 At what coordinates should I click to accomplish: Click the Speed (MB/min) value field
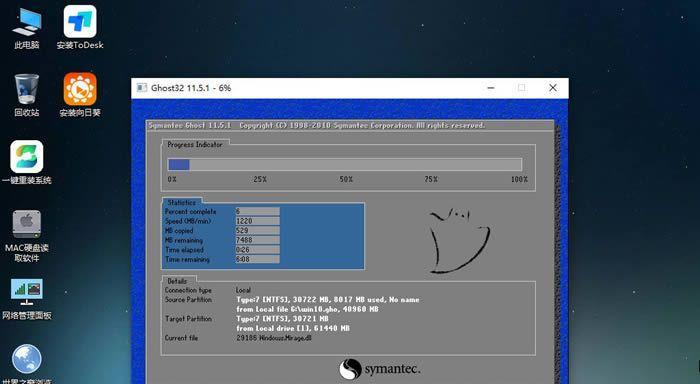pos(258,221)
